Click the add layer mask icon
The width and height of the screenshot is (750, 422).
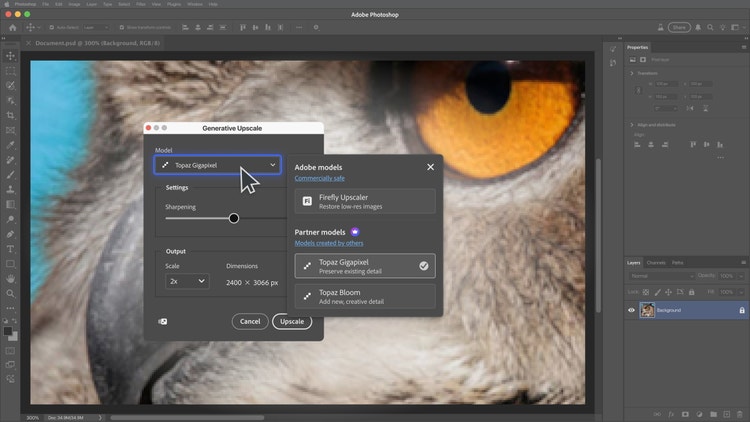[685, 414]
